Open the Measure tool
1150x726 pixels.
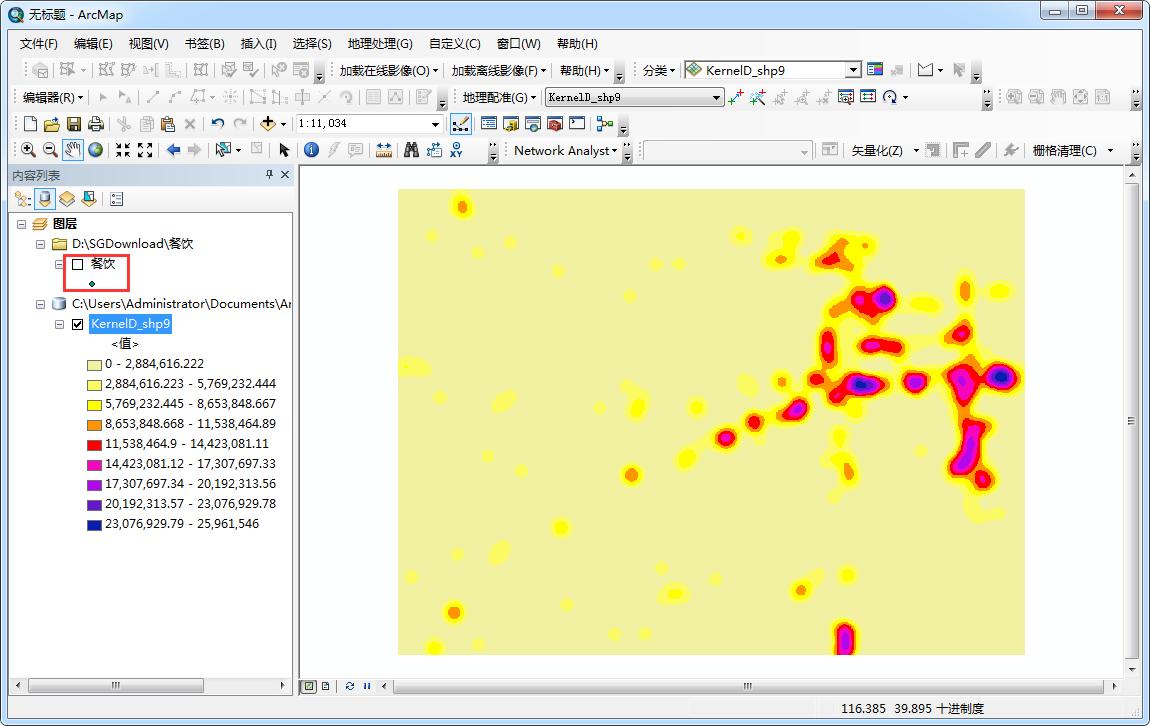[386, 149]
